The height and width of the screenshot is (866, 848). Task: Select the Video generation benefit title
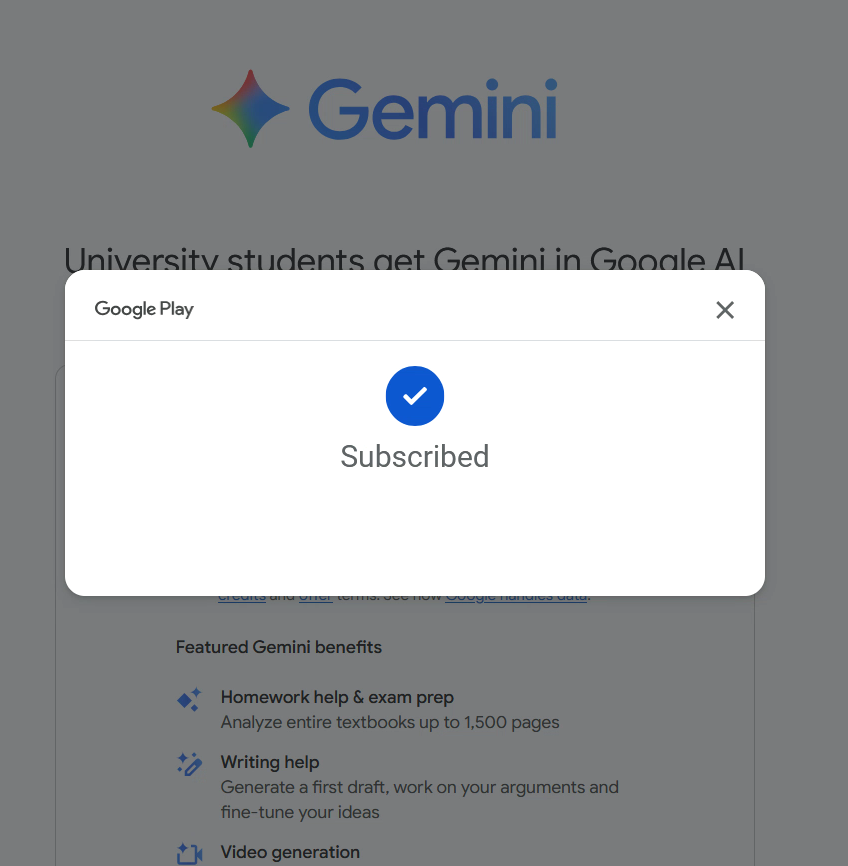[x=290, y=852]
